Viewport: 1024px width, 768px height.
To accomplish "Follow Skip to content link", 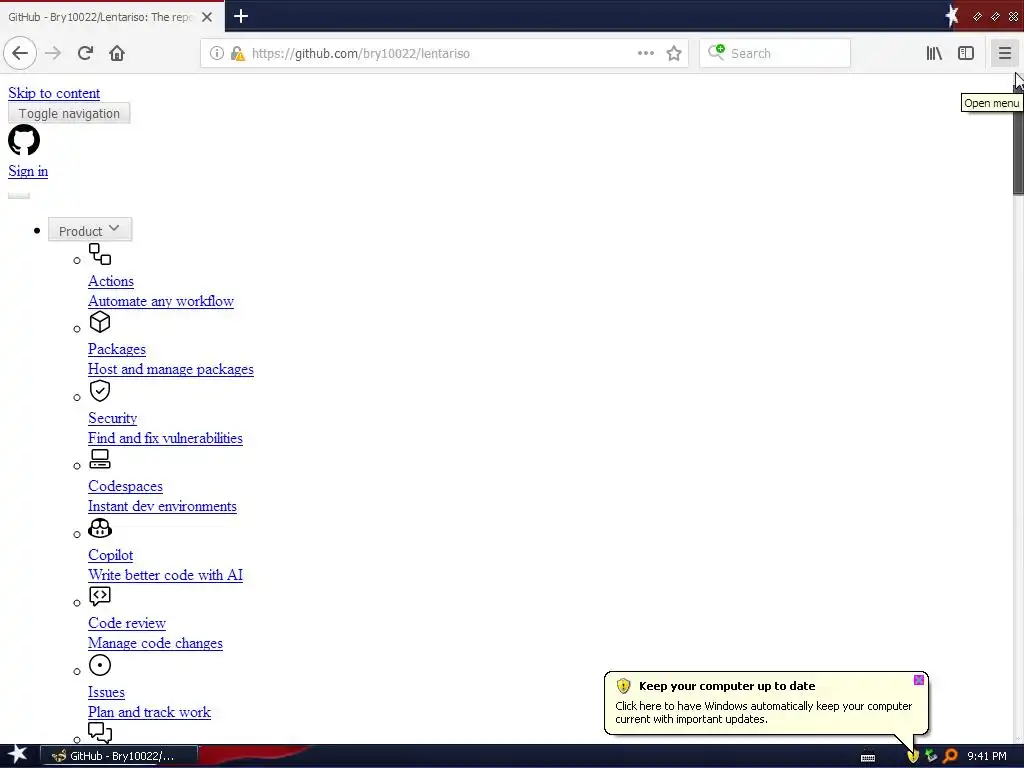I will click(x=54, y=93).
